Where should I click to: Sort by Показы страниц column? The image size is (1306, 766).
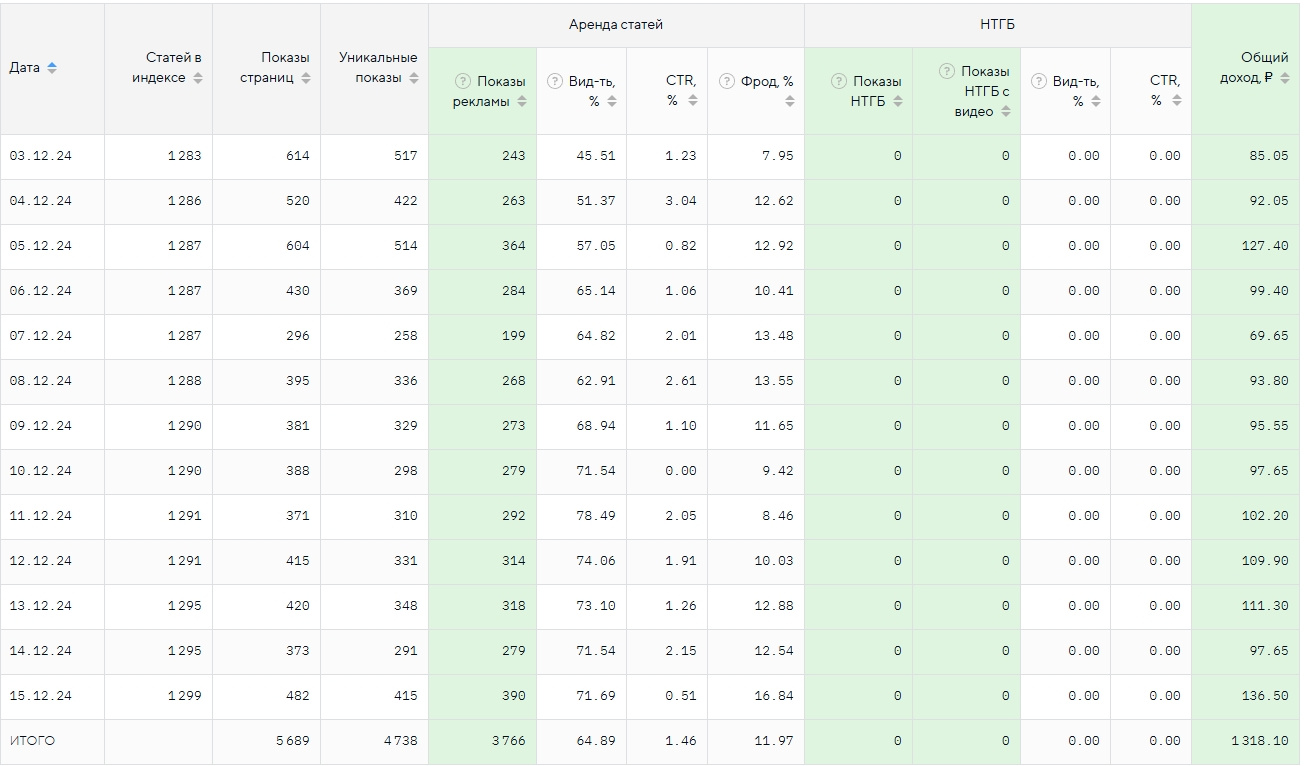(306, 78)
